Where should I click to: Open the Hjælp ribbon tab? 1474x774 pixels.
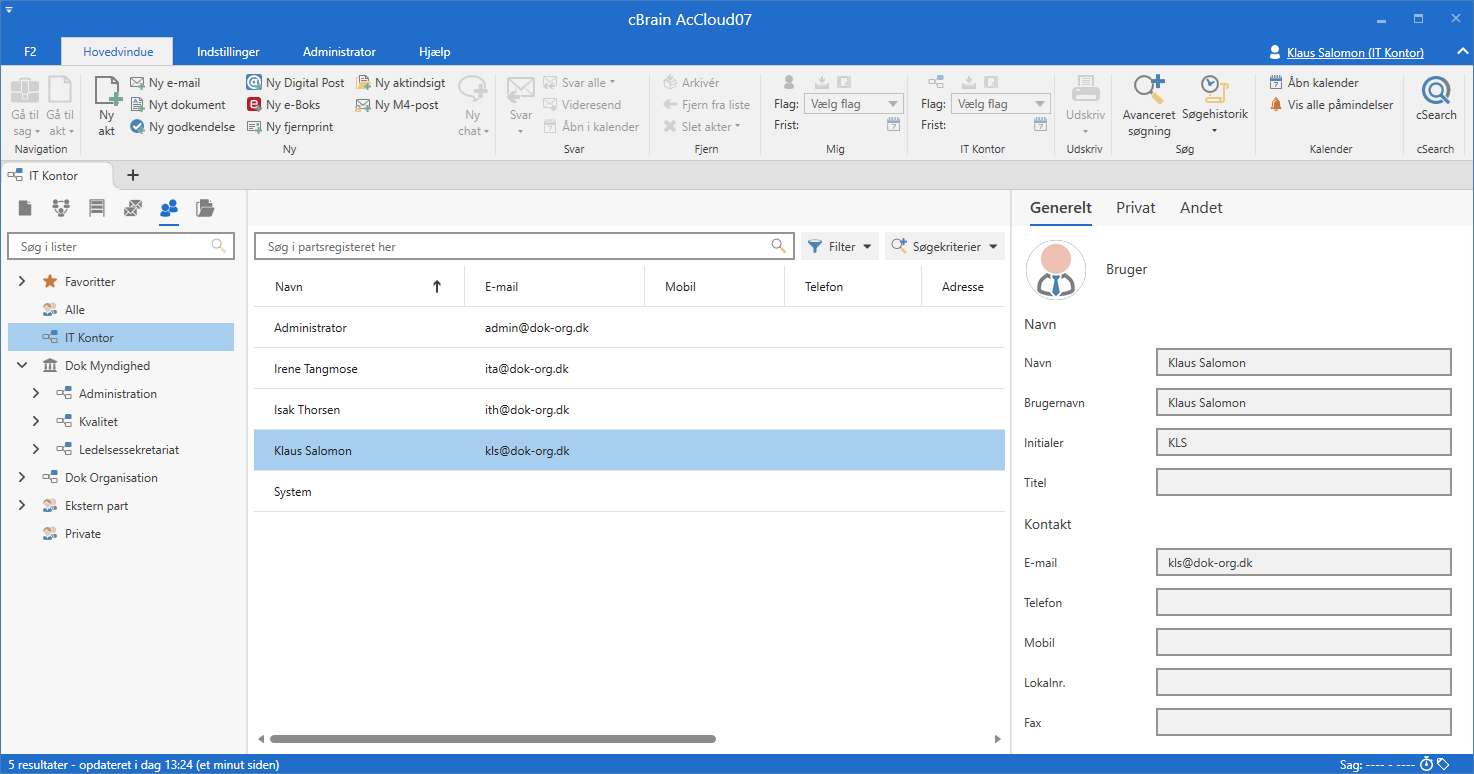(434, 52)
